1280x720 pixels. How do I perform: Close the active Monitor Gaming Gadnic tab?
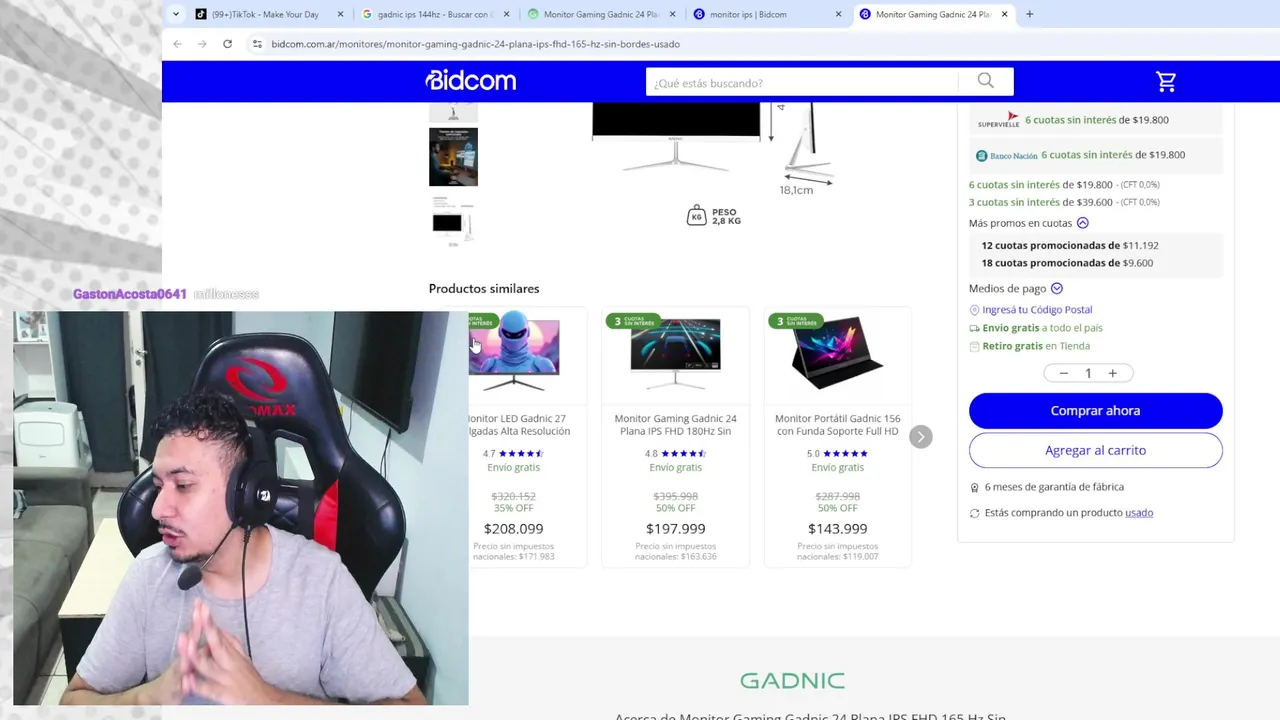click(x=1005, y=15)
